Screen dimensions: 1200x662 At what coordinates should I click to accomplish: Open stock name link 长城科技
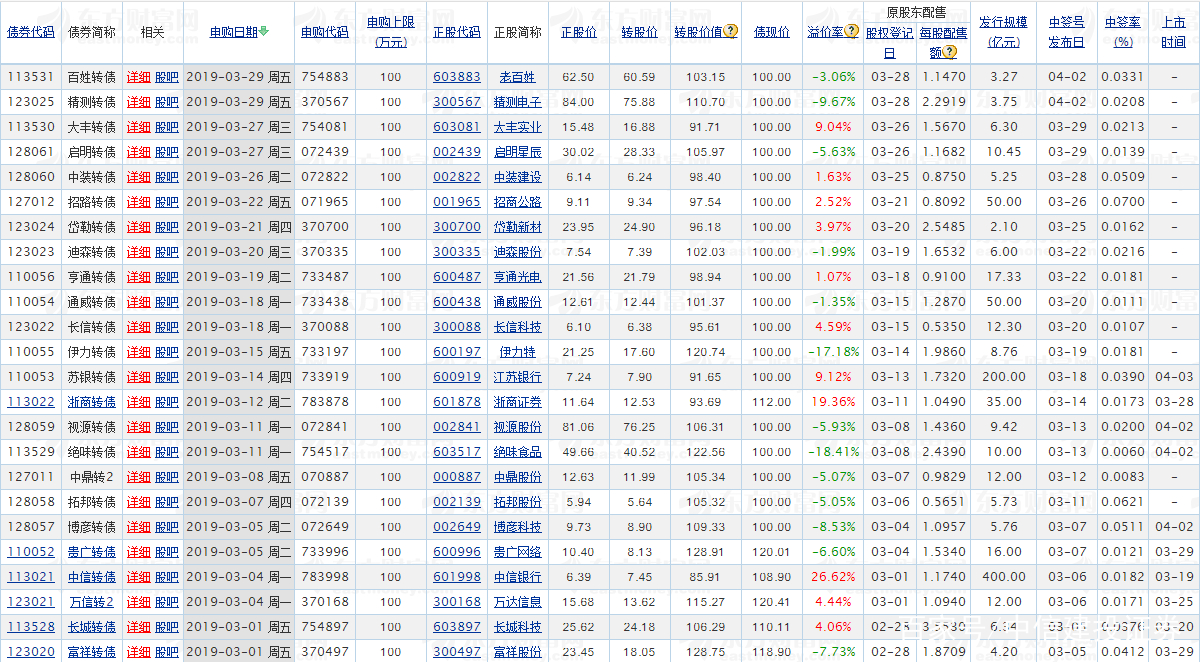[x=518, y=627]
